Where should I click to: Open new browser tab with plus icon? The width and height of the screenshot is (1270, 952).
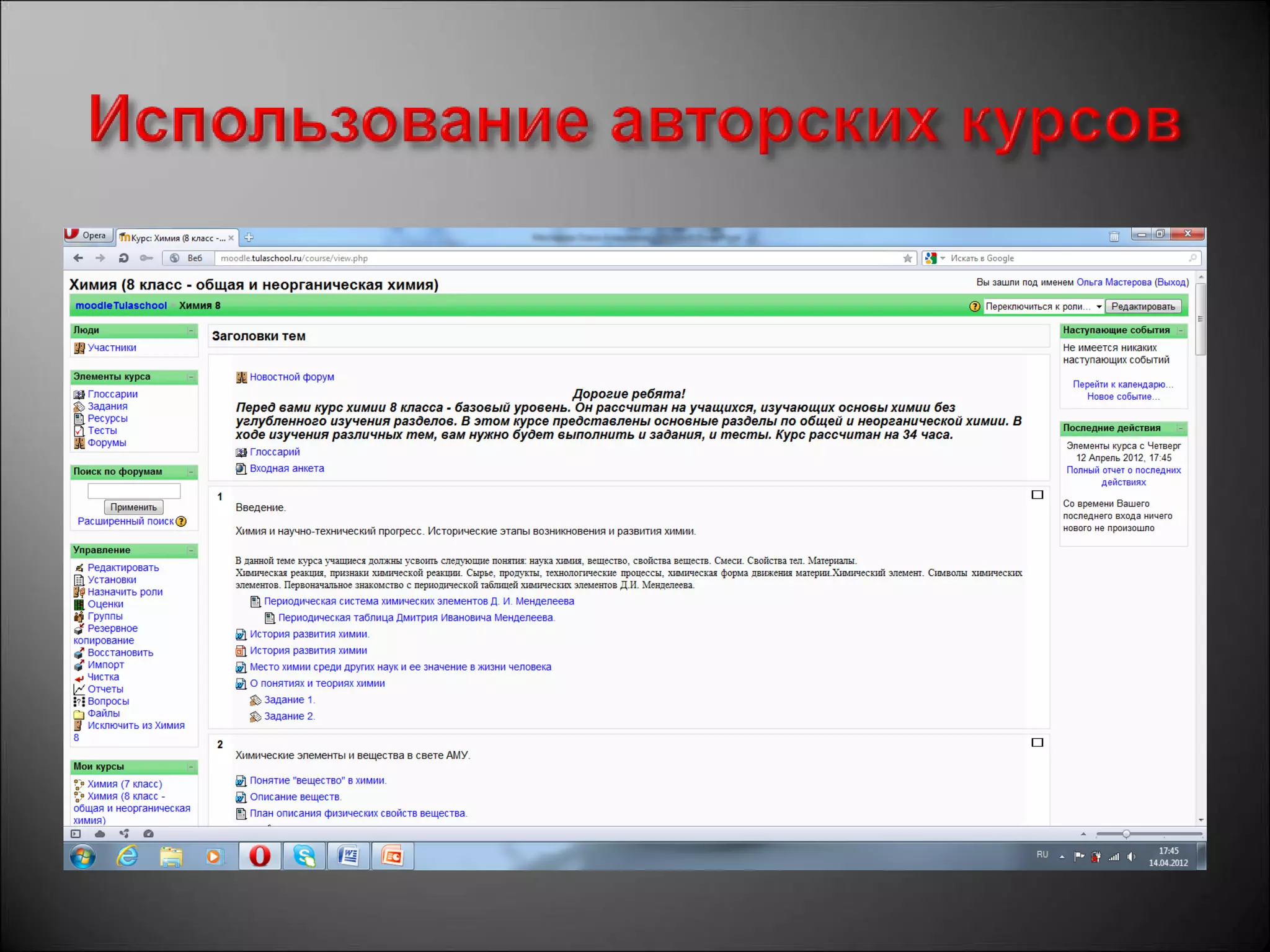(x=249, y=237)
